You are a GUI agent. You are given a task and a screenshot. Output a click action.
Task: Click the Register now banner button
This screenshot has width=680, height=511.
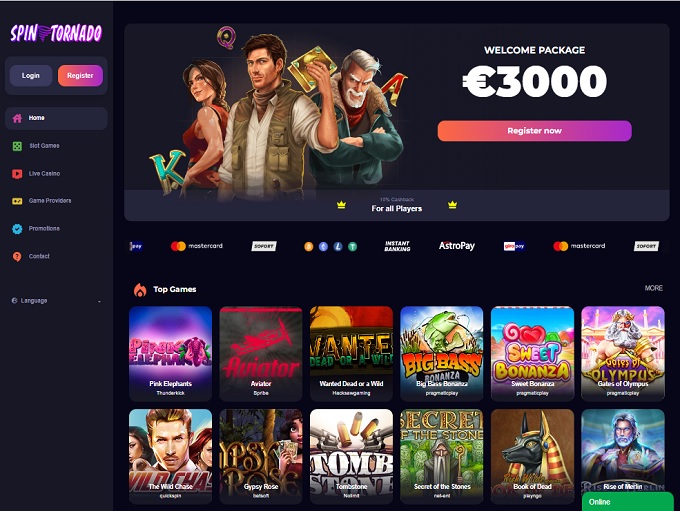tap(534, 131)
